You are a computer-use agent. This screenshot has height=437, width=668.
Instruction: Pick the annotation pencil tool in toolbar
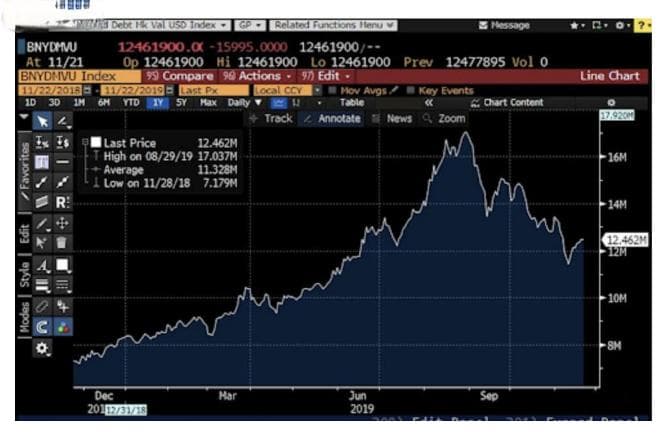[x=63, y=121]
